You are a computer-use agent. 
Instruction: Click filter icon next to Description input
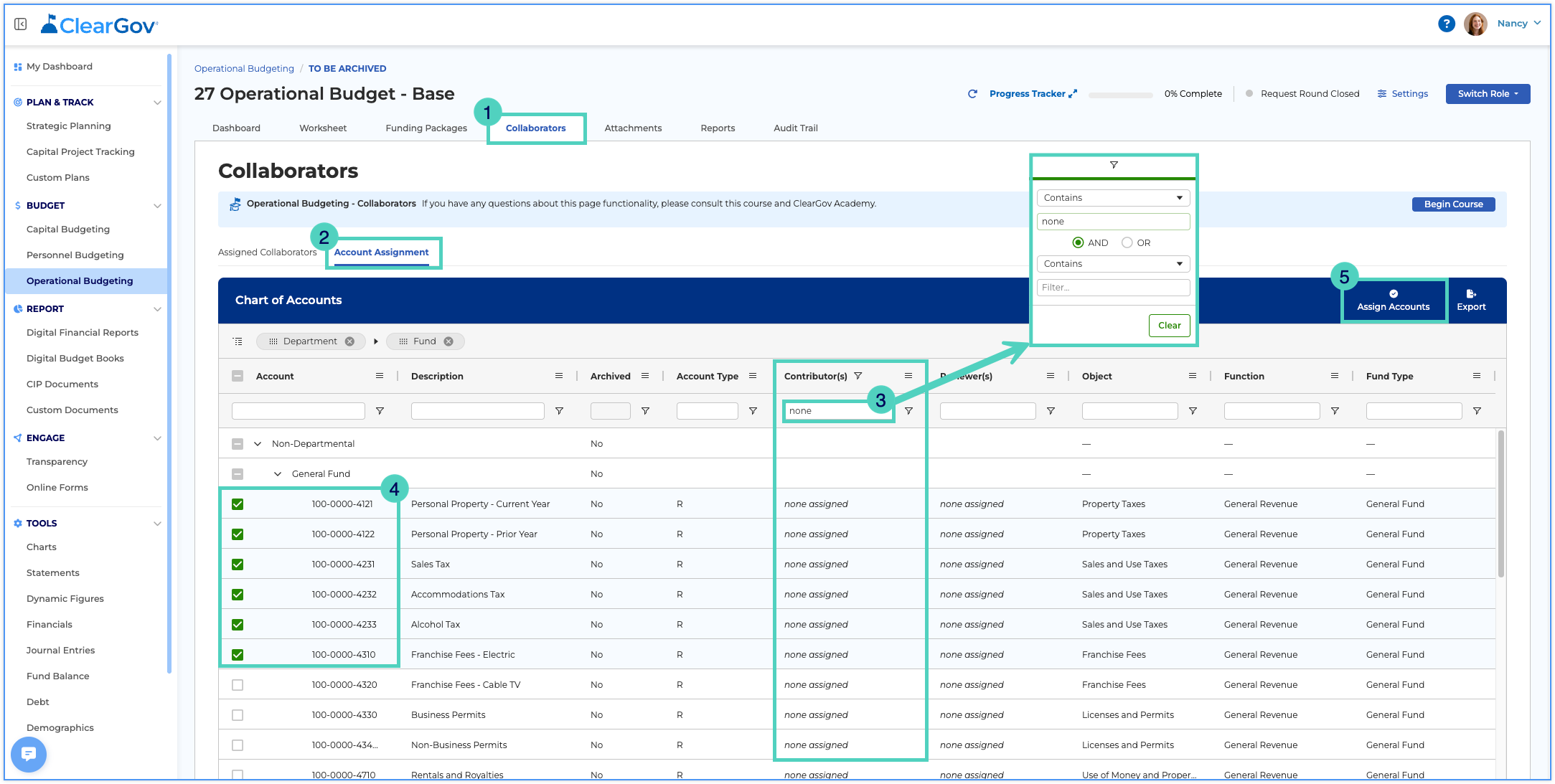559,411
